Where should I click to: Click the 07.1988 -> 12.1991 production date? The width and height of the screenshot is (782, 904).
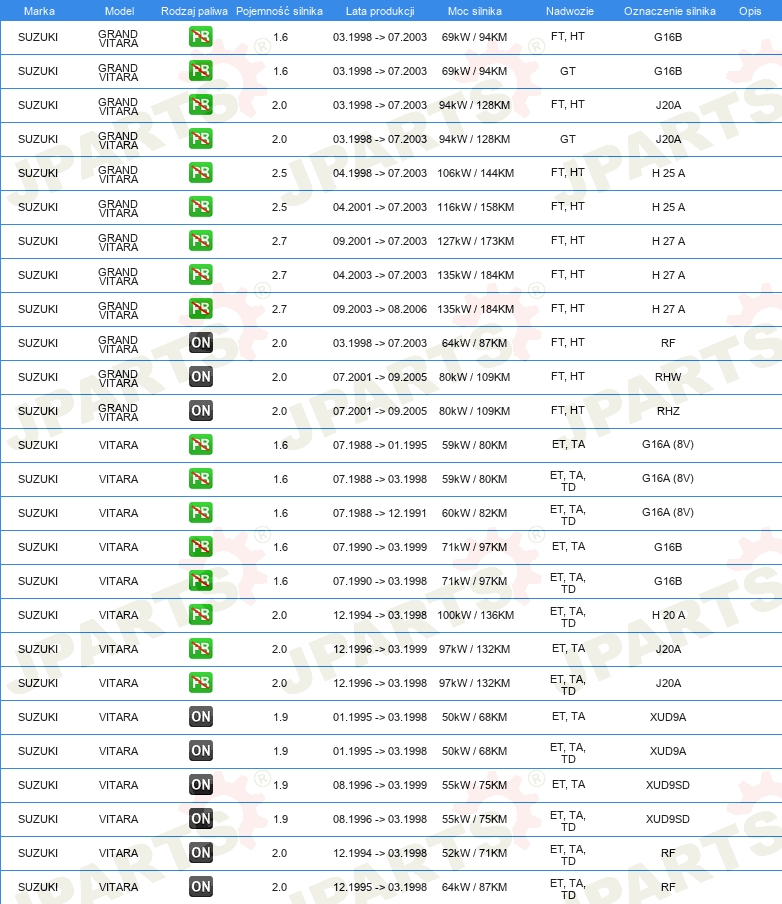coord(379,513)
